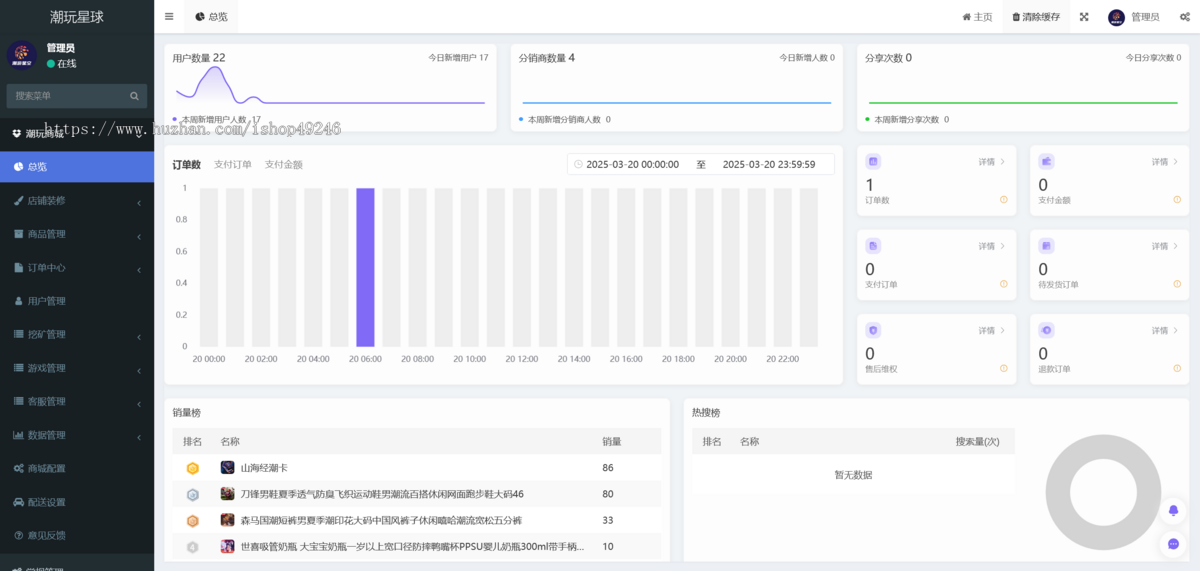This screenshot has height=571, width=1200.
Task: Open the purple chat bubble button
Action: (x=1173, y=544)
